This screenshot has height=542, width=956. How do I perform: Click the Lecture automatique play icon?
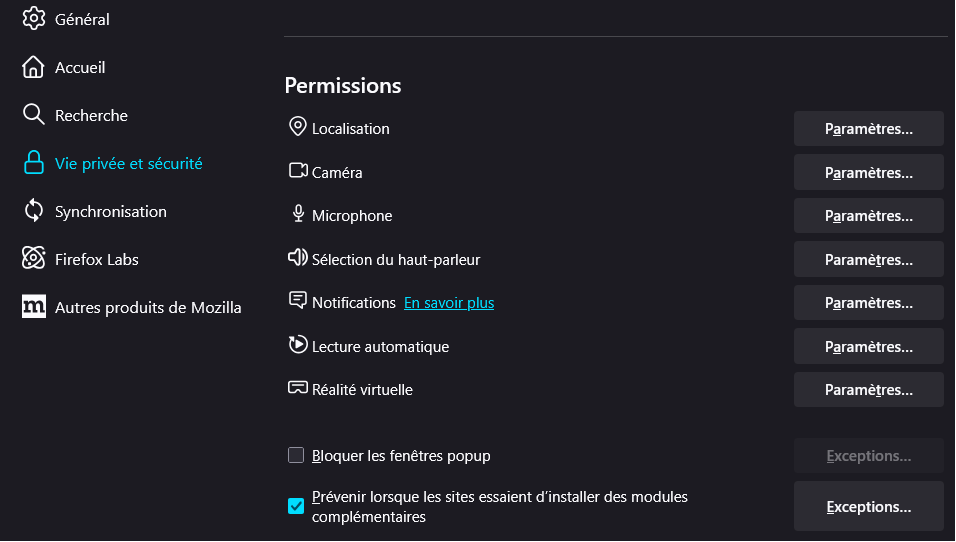click(298, 344)
